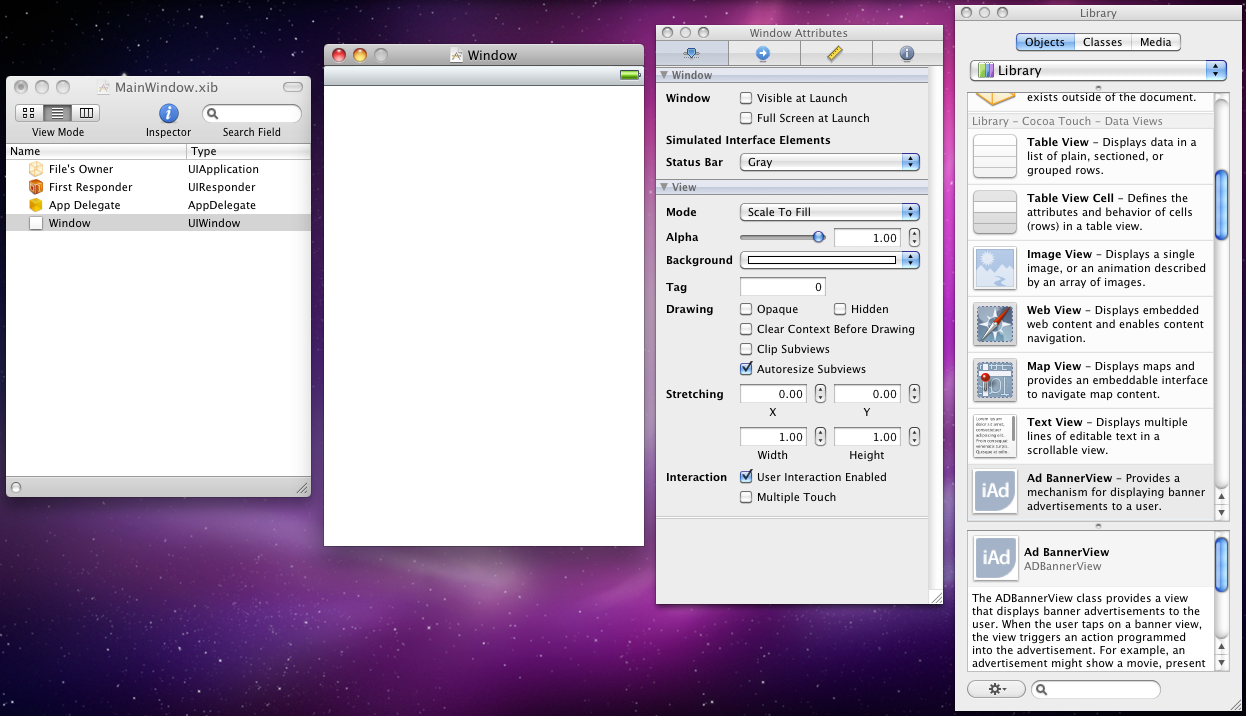
Task: Open the Identity inspector info icon
Action: [906, 53]
